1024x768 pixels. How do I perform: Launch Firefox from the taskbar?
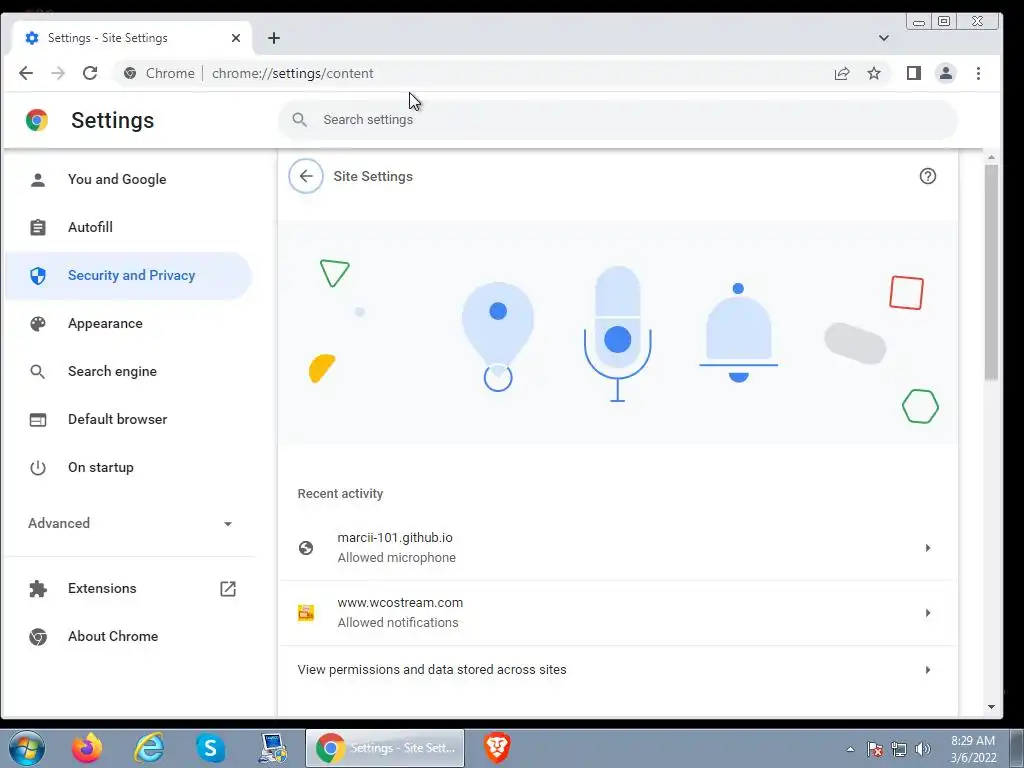coord(87,748)
